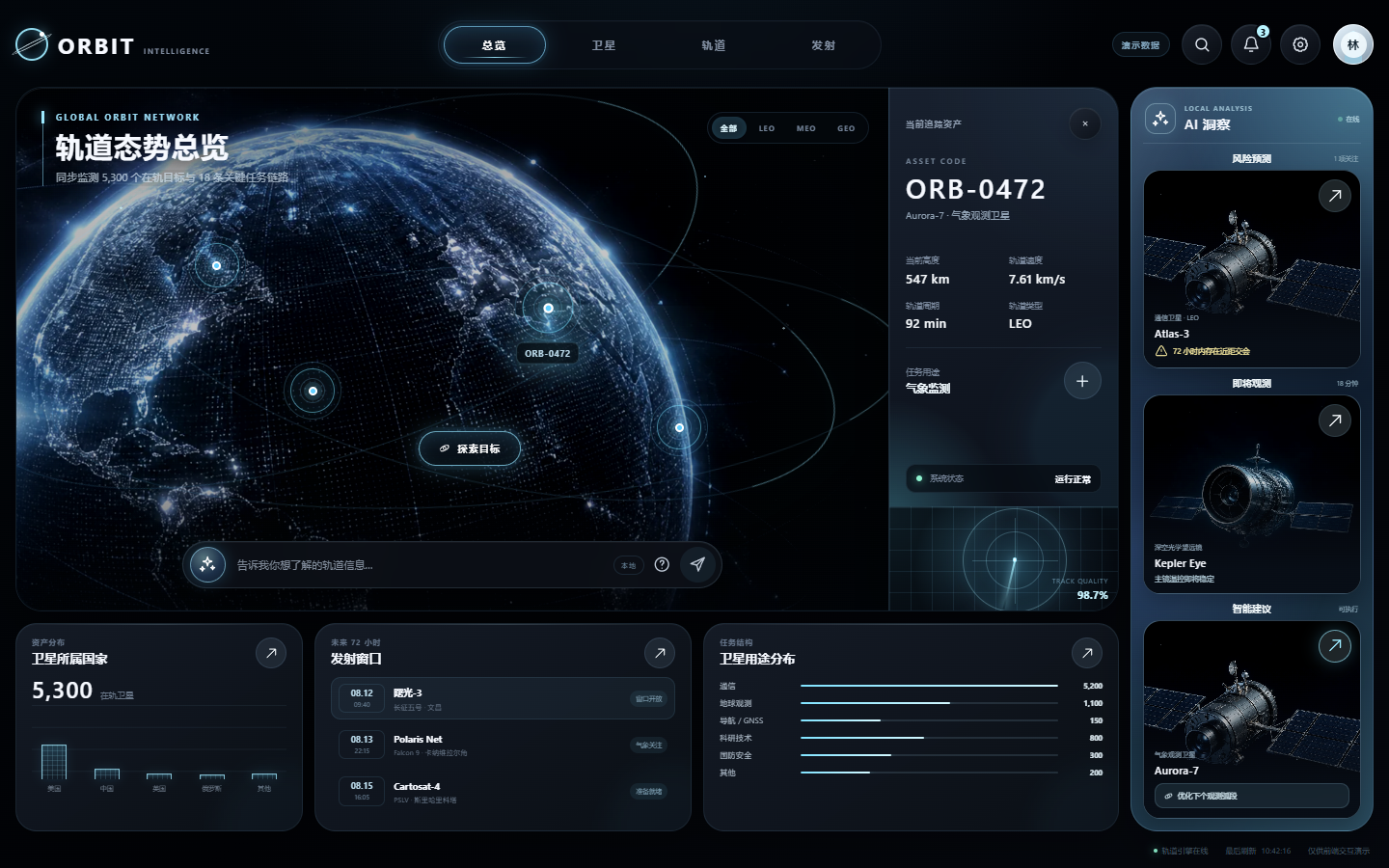The image size is (1389, 868).
Task: Open the 林 user avatar
Action: coord(1353,44)
